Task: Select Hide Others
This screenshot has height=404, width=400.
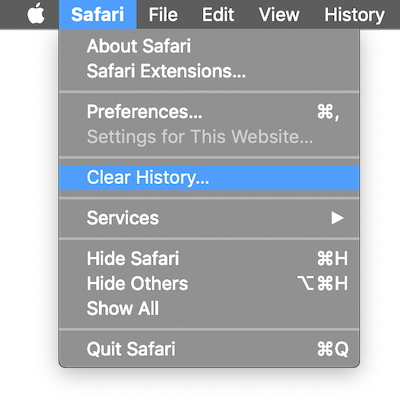Action: click(x=209, y=283)
